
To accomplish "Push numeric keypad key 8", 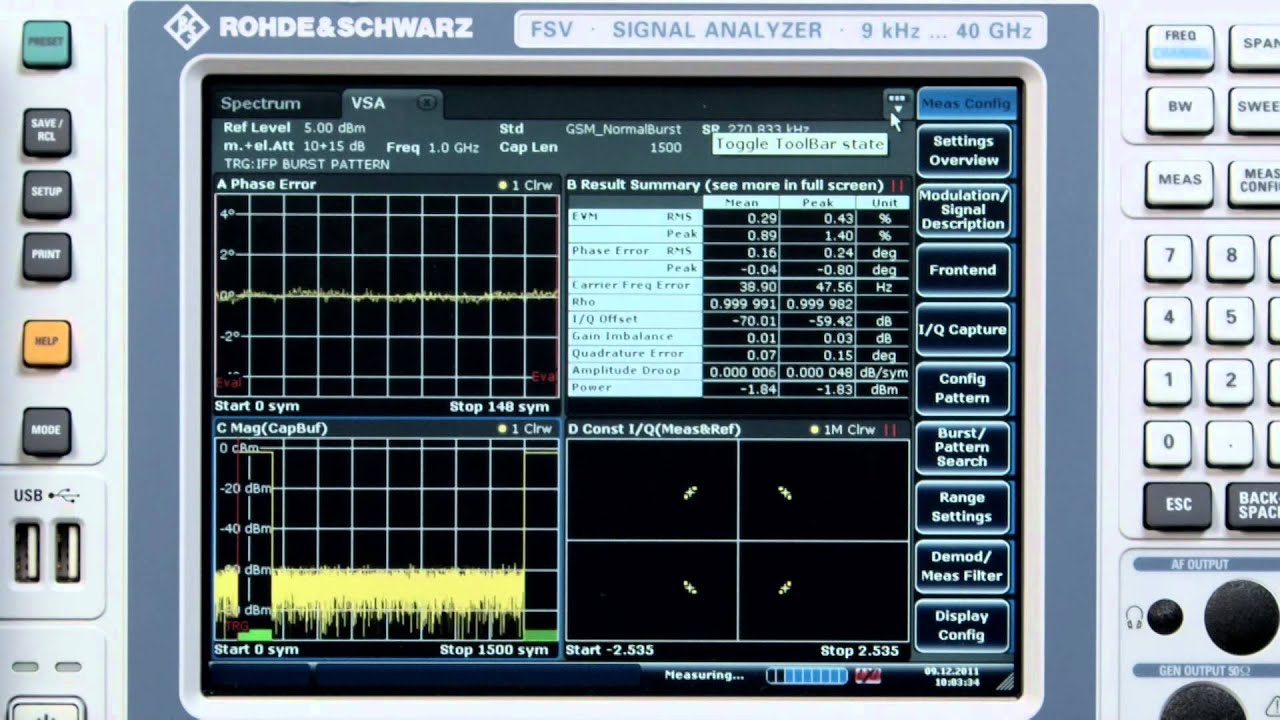I will (x=1231, y=257).
